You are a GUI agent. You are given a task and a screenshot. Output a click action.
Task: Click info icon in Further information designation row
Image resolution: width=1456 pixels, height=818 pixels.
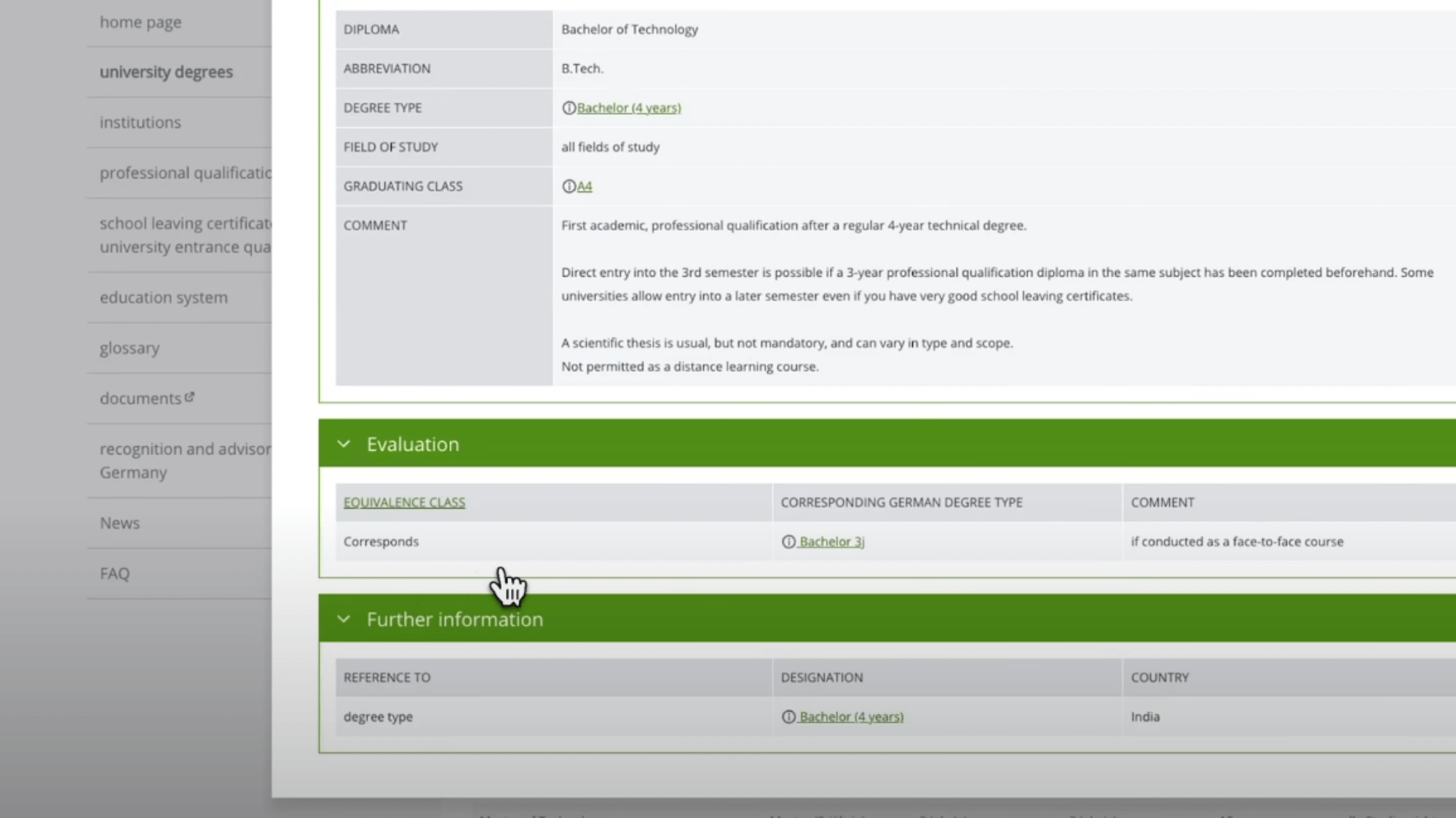(788, 717)
